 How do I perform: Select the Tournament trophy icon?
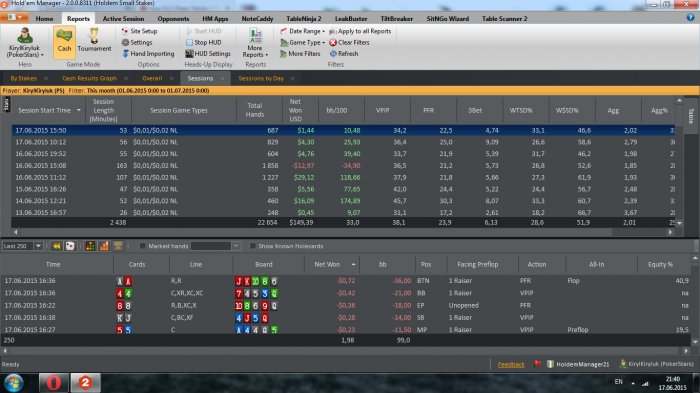pyautogui.click(x=94, y=36)
